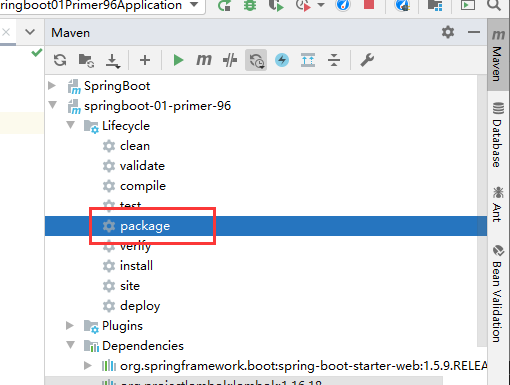Screen dimensions: 510x385
Task: Open Execute Maven Goal dialog
Action: pos(204,60)
